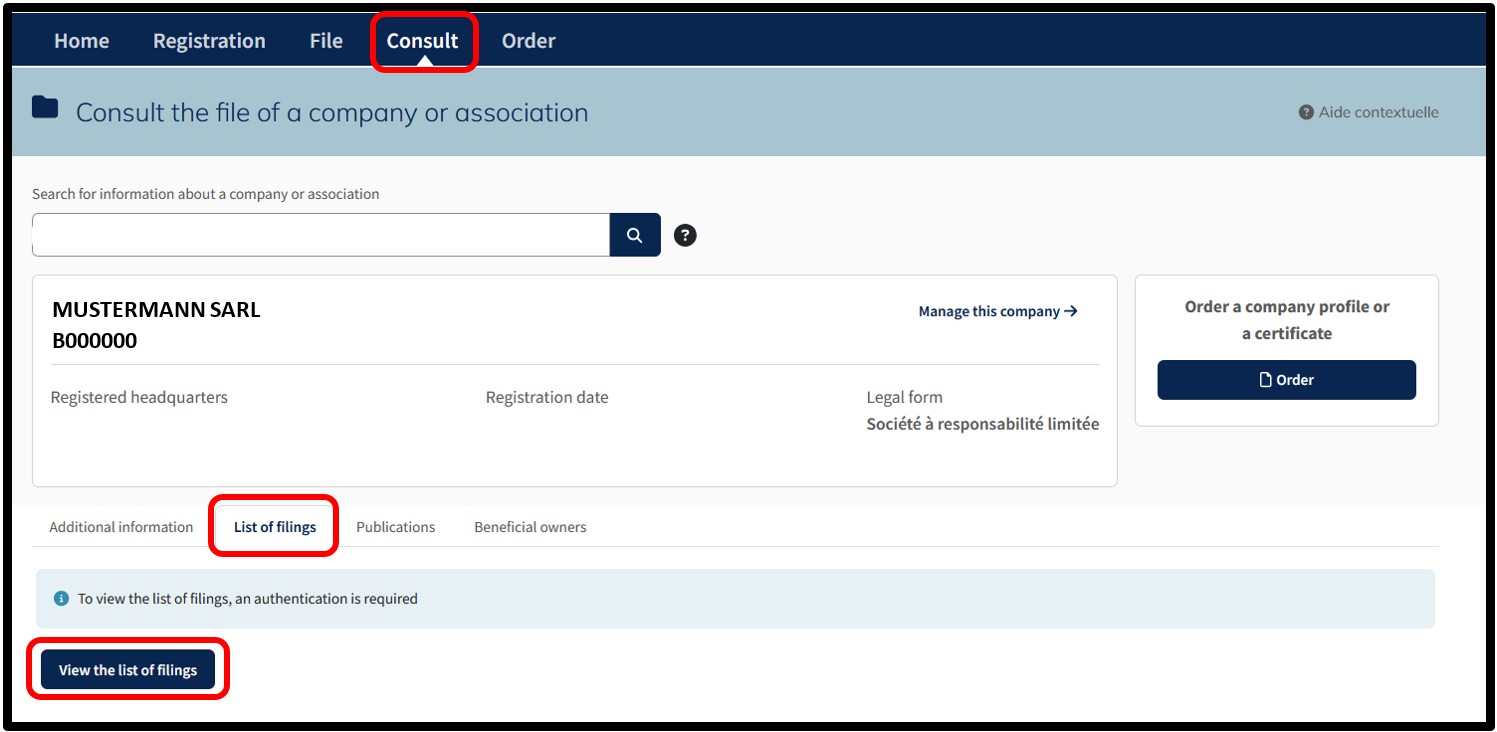The height and width of the screenshot is (732, 1497).
Task: Select the File menu item
Action: pos(326,41)
